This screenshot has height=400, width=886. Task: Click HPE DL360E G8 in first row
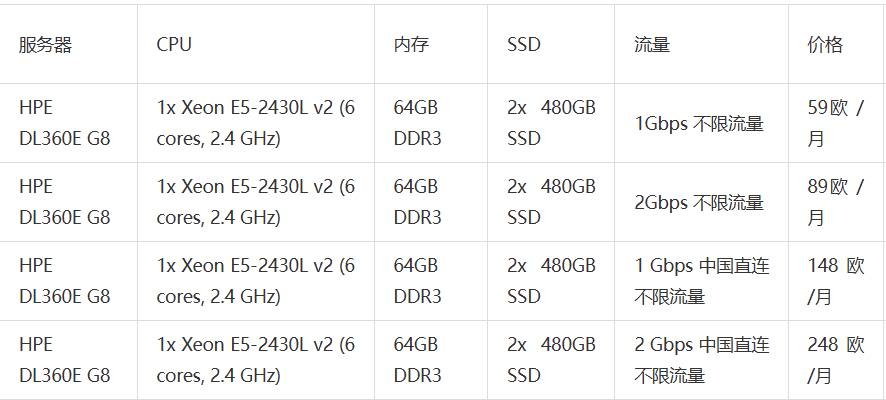click(x=68, y=123)
